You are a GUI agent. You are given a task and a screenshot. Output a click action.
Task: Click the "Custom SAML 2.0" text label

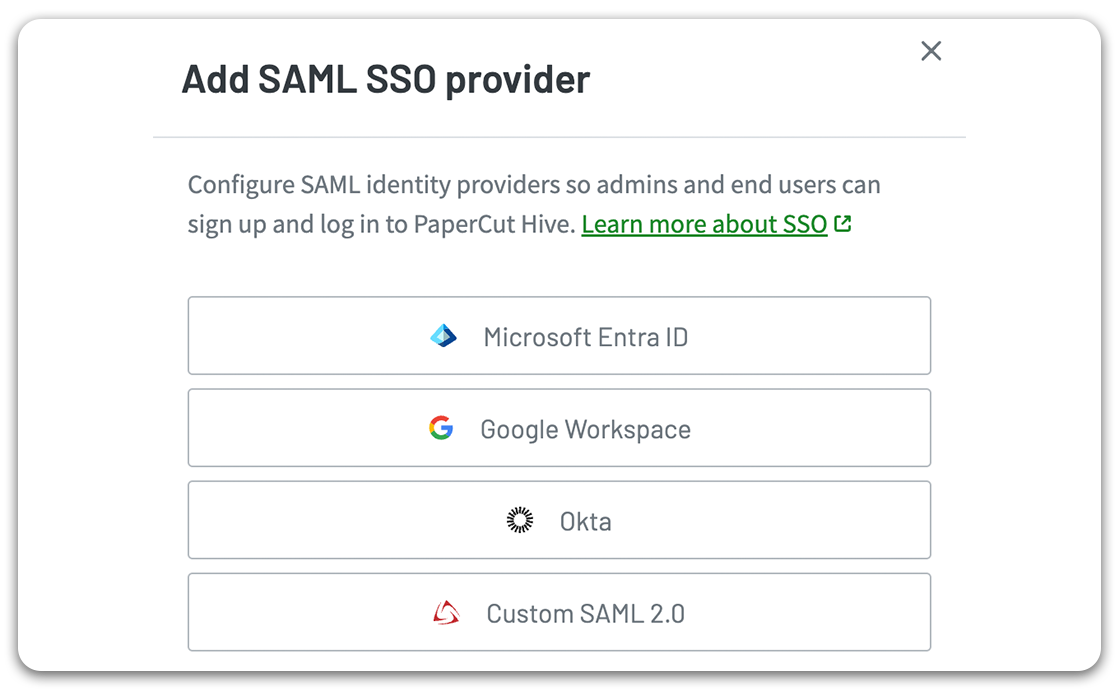click(x=586, y=613)
